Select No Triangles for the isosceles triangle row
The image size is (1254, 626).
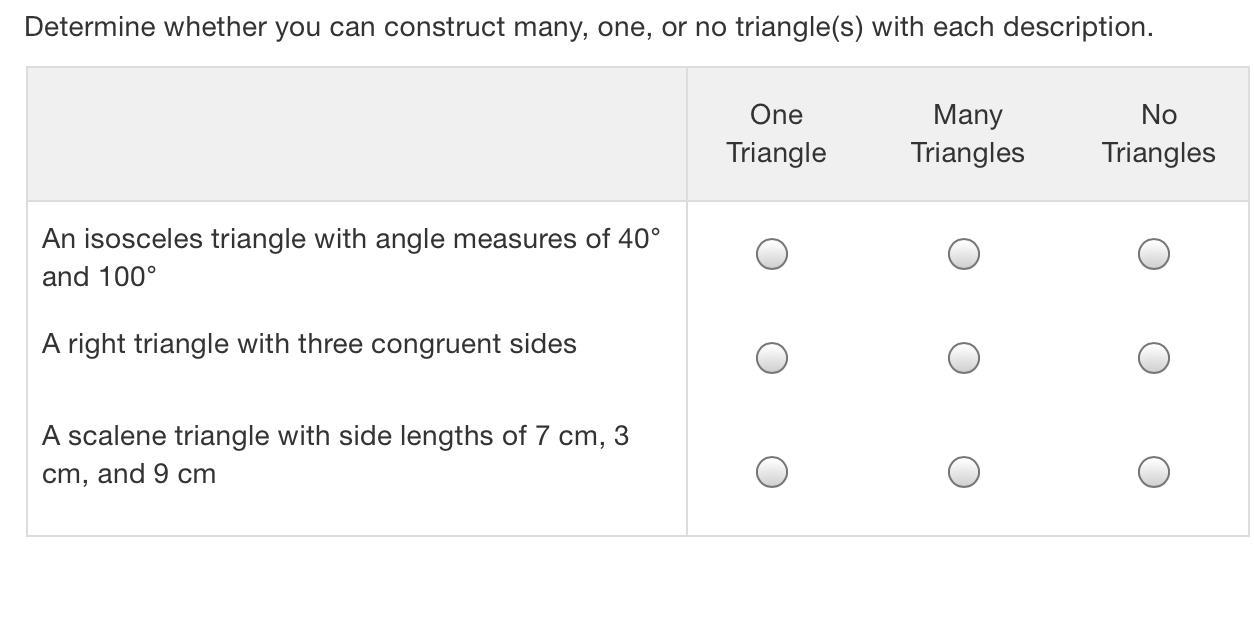1154,254
